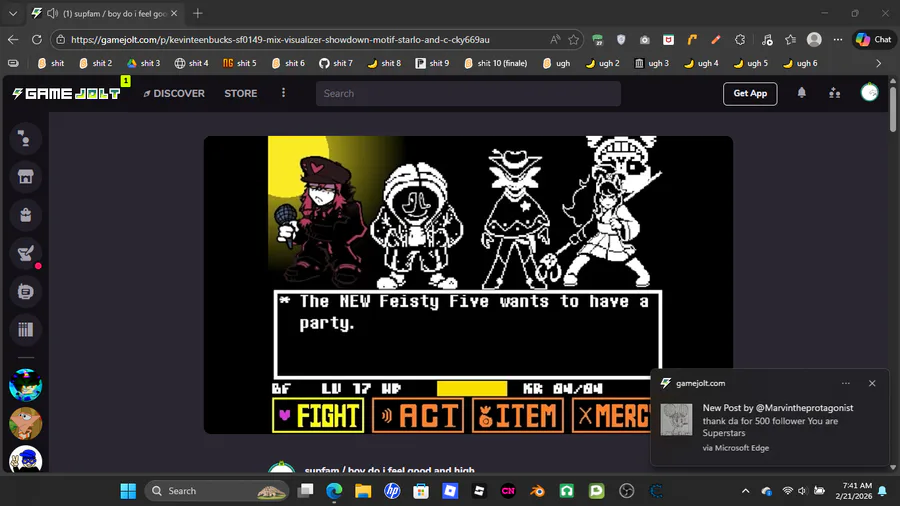Open the three-dot more menu beside Store
The height and width of the screenshot is (506, 900).
coord(283,93)
